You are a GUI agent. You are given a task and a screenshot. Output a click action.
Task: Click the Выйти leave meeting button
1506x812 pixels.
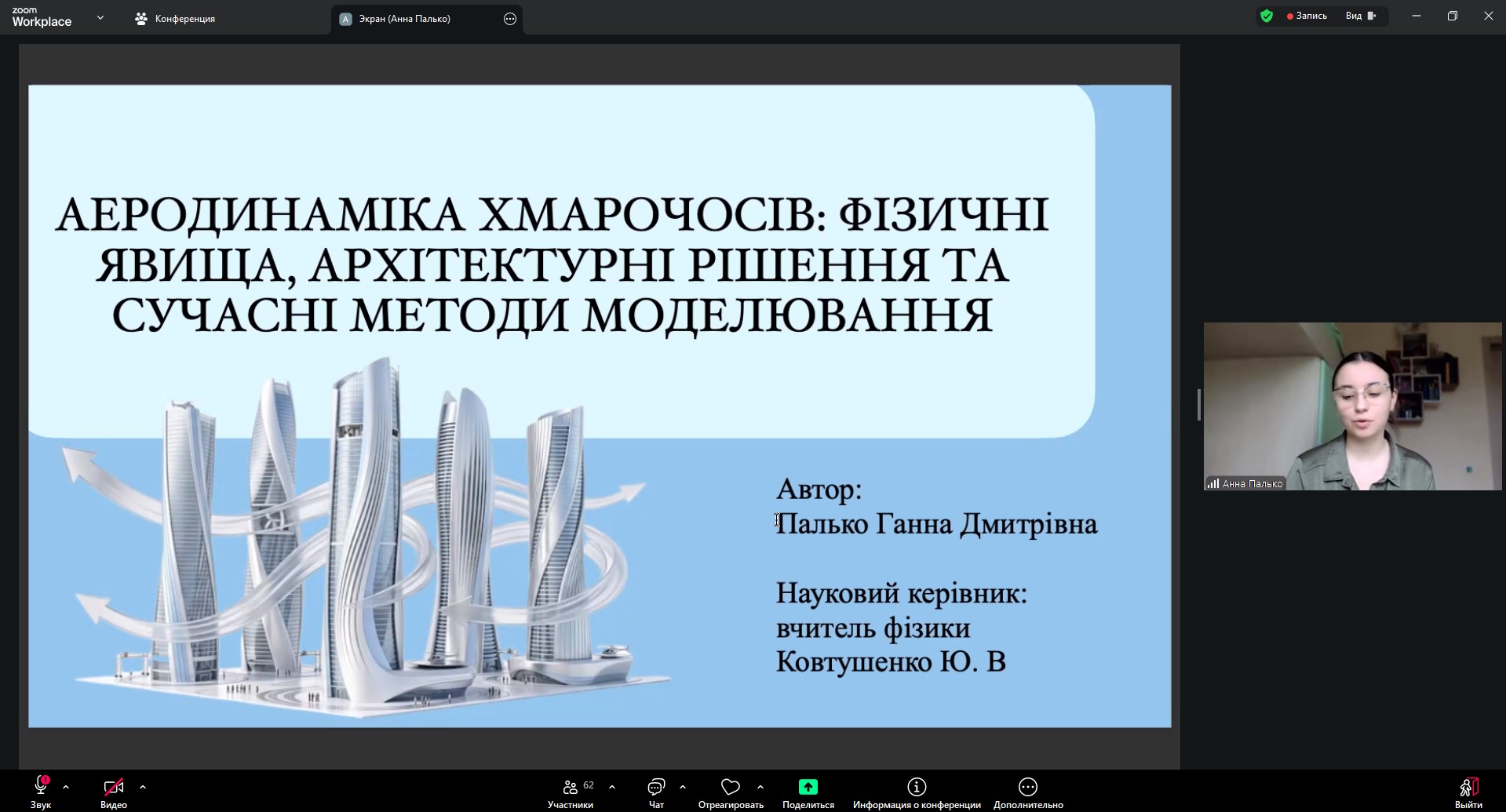(x=1468, y=786)
